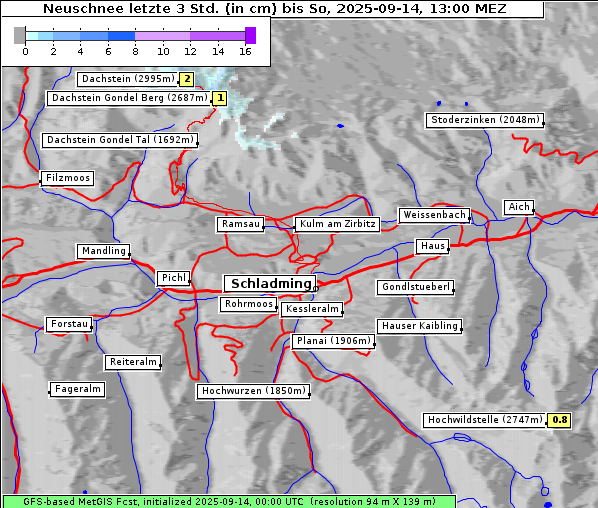Click the yellow snow value 2 at Dachstein
This screenshot has height=508, width=598.
click(x=187, y=79)
